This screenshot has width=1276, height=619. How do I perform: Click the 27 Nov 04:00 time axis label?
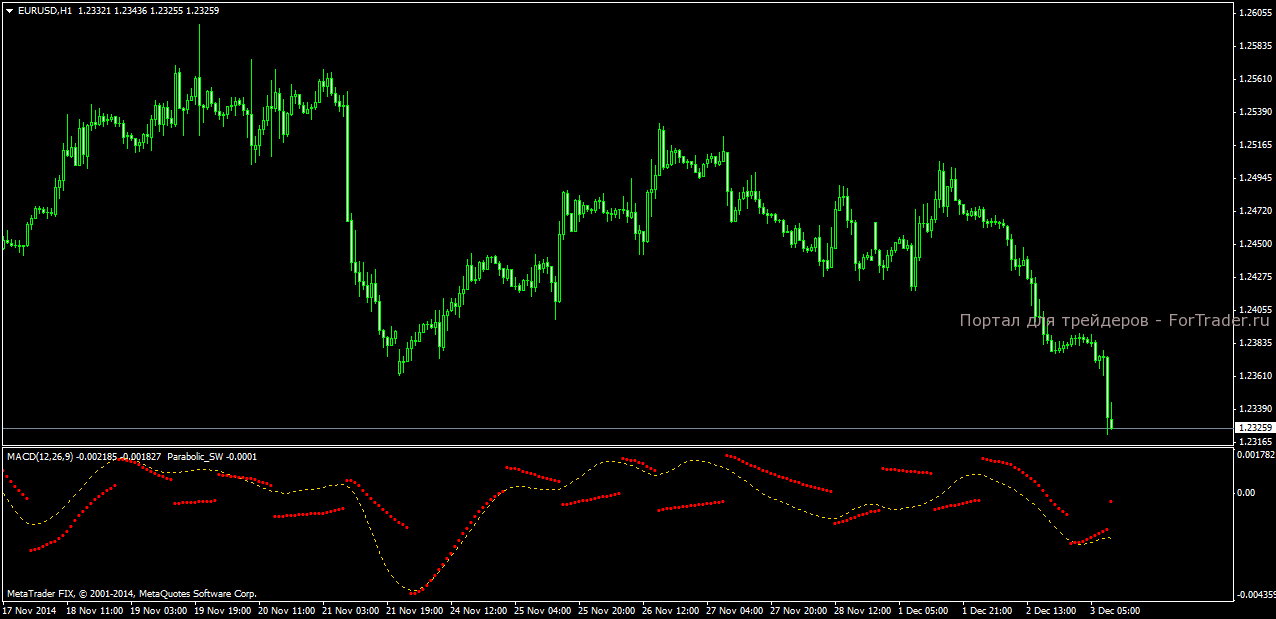pos(736,610)
